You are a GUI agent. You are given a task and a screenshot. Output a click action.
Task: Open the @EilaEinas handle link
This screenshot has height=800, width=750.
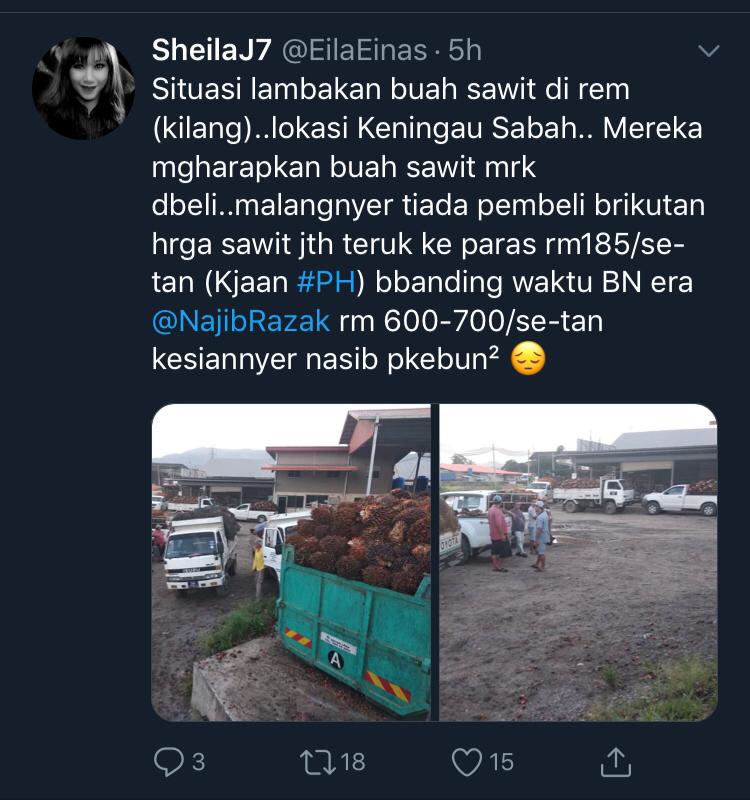point(355,51)
